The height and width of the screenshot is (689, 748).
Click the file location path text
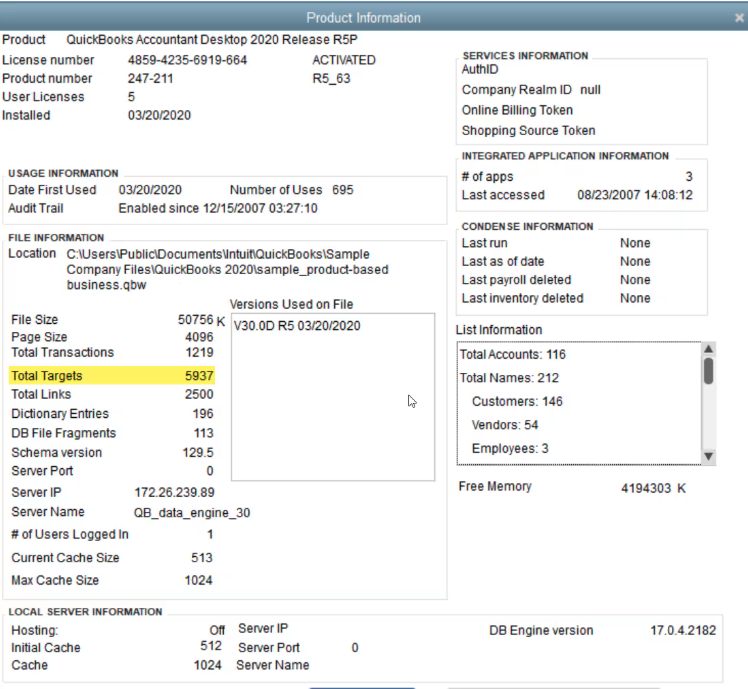227,270
